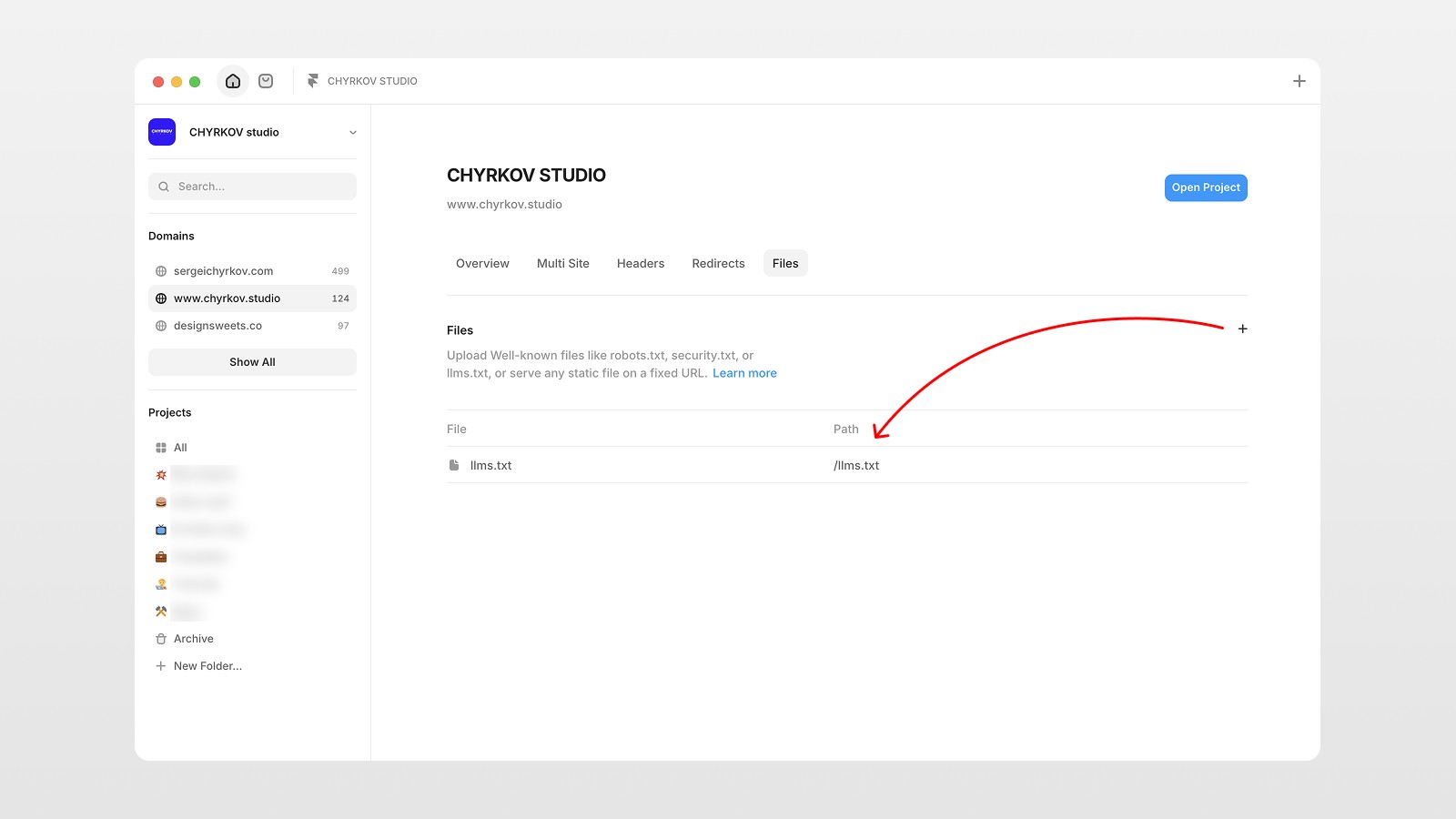Open the Archive folder
This screenshot has width=1456, height=819.
[x=252, y=639]
